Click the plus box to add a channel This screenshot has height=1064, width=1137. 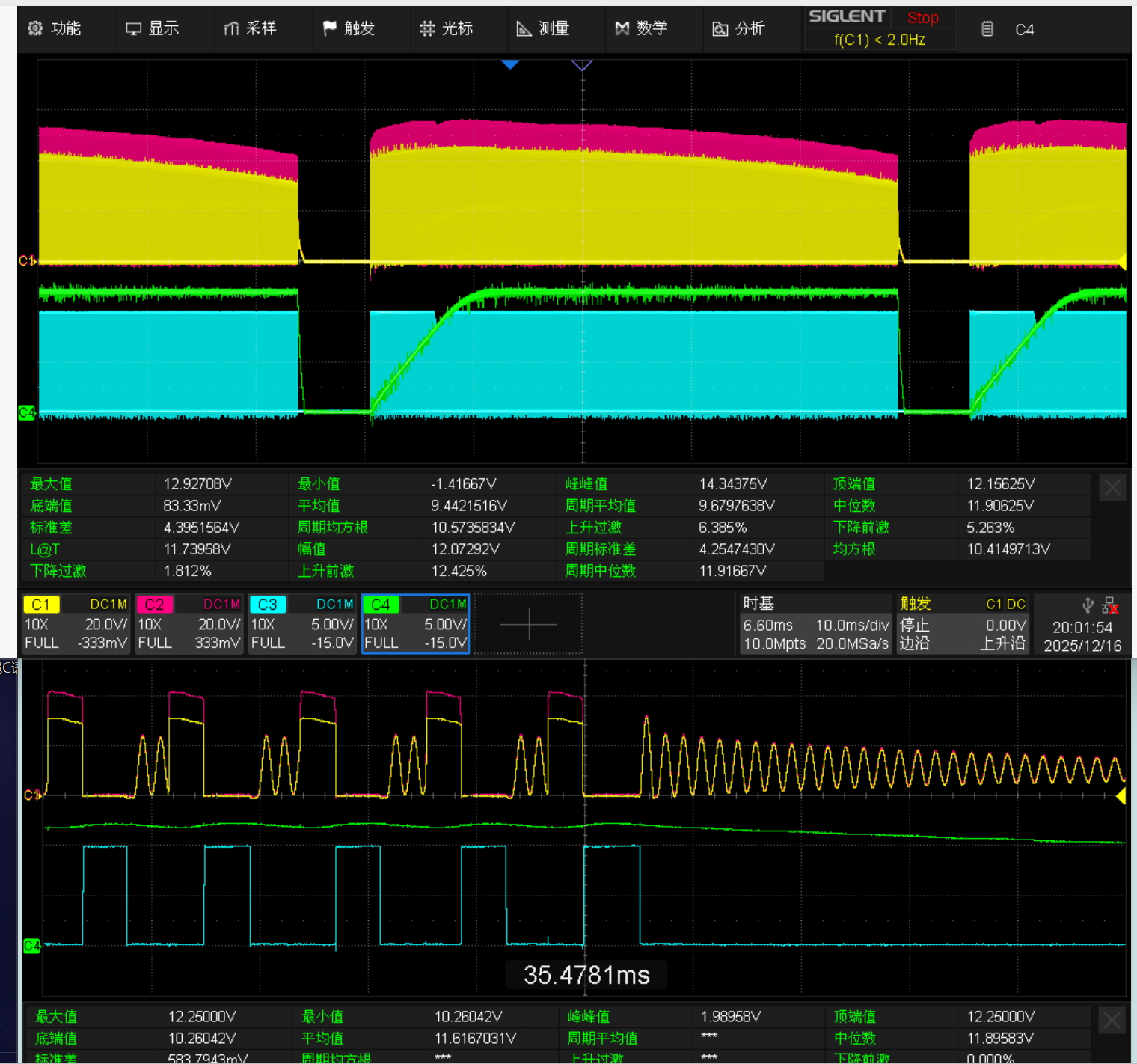pyautogui.click(x=528, y=624)
